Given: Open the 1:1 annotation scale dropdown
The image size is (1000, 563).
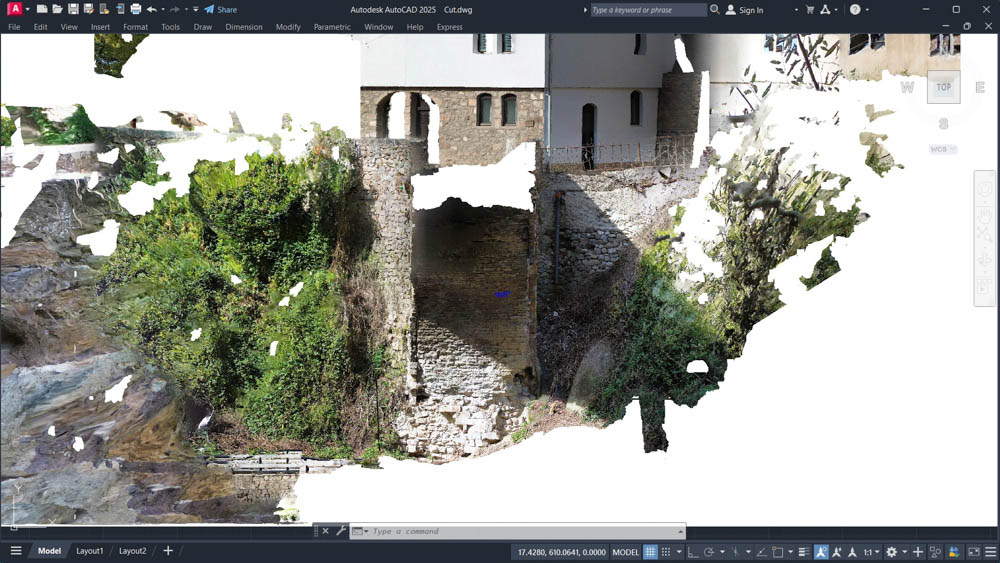Looking at the screenshot, I should click(871, 552).
